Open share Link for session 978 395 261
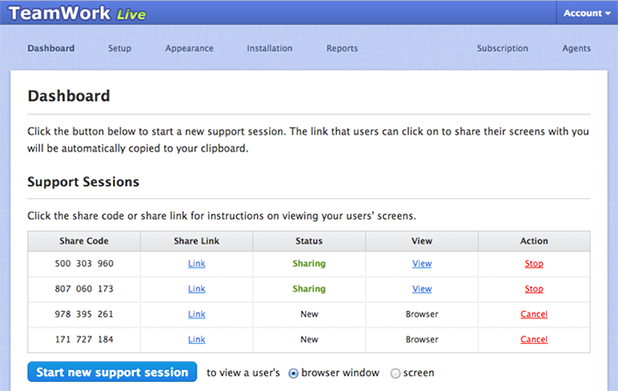 [x=197, y=314]
